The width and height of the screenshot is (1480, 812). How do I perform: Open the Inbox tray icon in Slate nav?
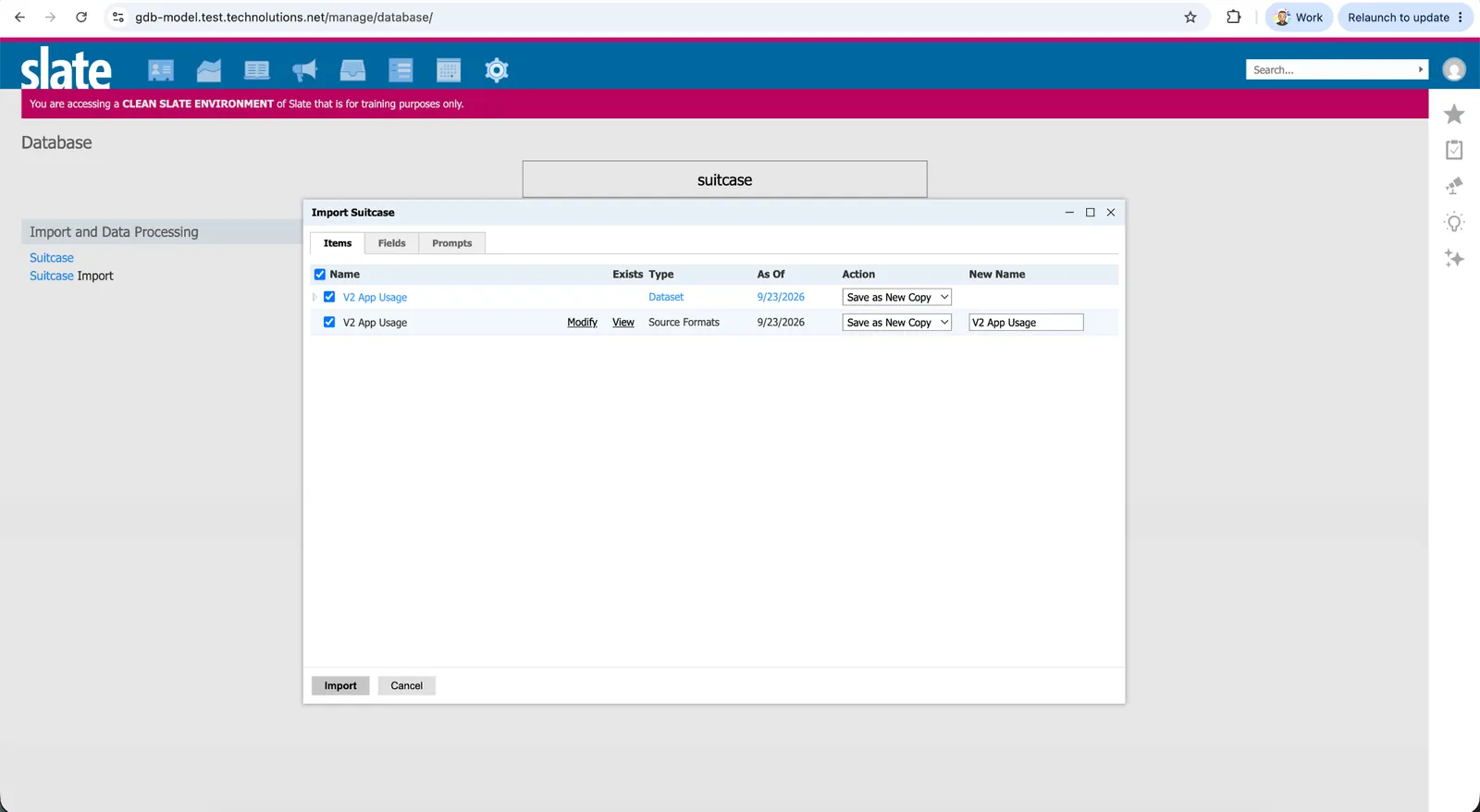(x=352, y=70)
